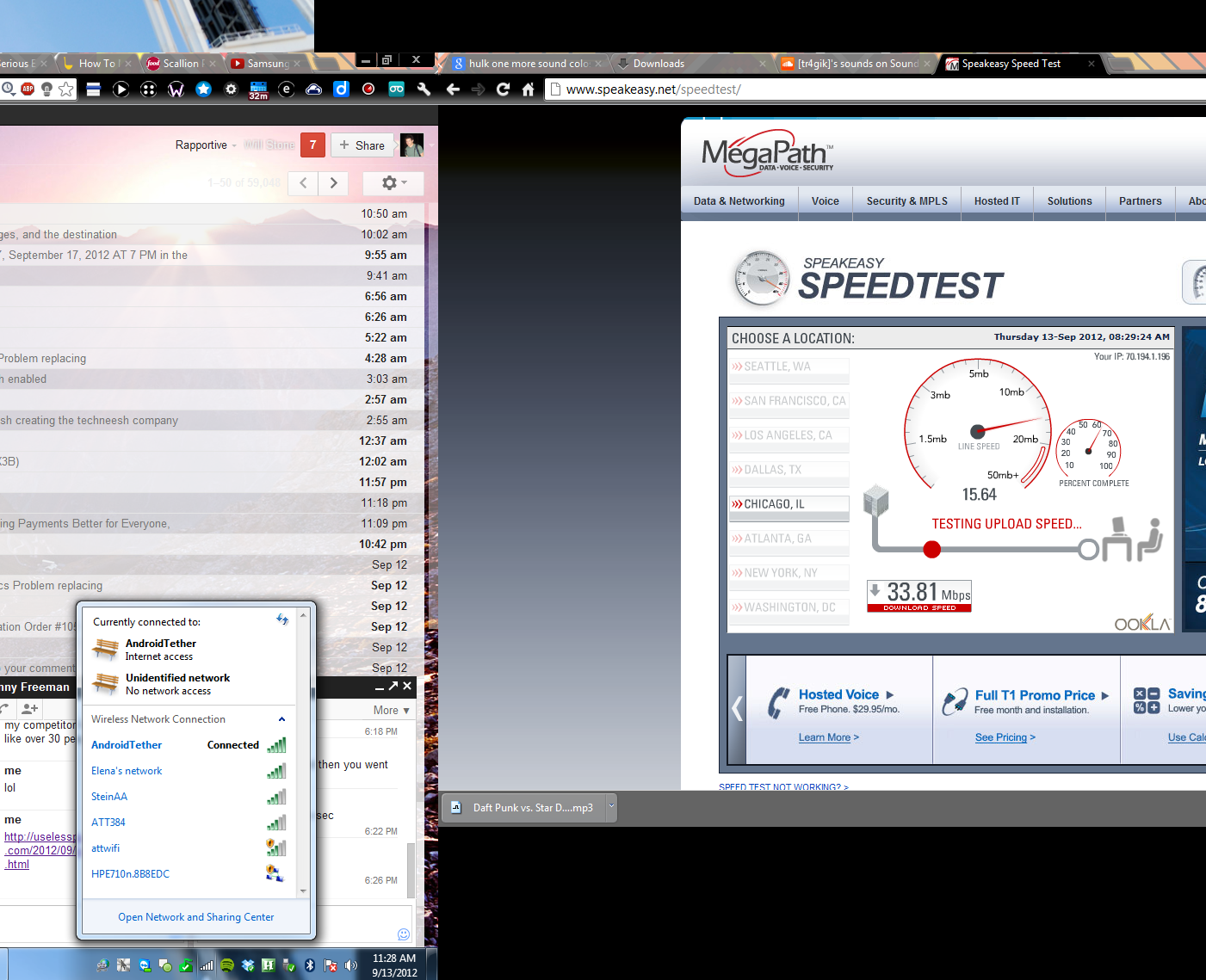Open dropdown arrow beside Daft Punk mp3 download
This screenshot has width=1206, height=980.
(x=612, y=807)
